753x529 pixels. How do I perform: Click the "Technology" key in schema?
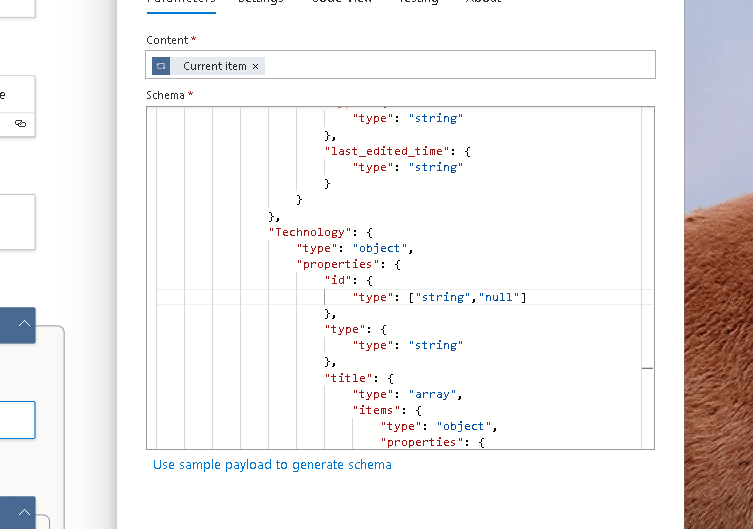(x=310, y=232)
